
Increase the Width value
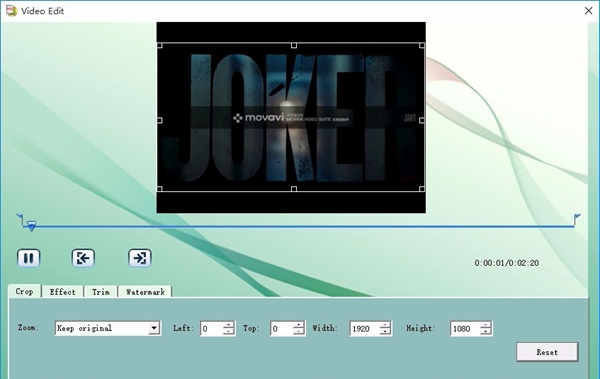[385, 325]
